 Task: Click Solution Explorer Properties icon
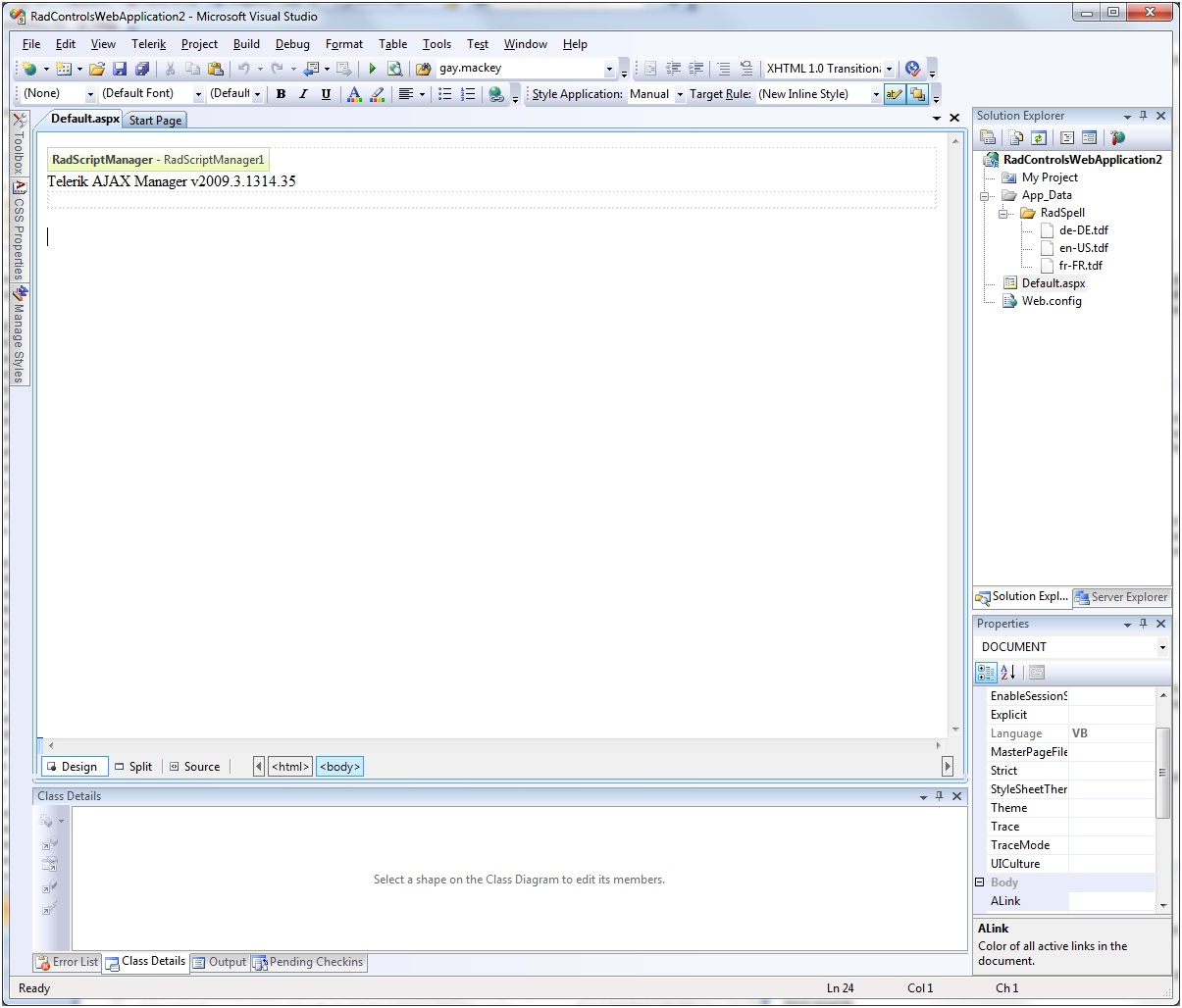point(988,138)
